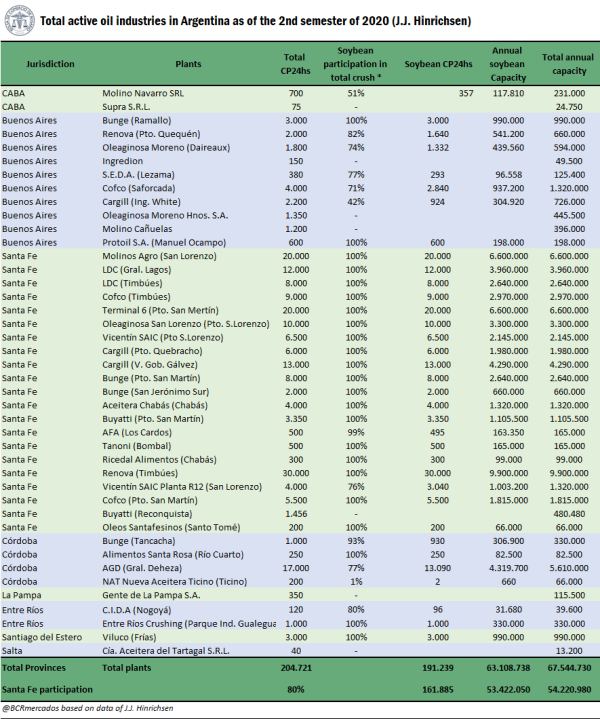Select 'Soybean participation in total crush' header
600x719 pixels.
(x=355, y=64)
